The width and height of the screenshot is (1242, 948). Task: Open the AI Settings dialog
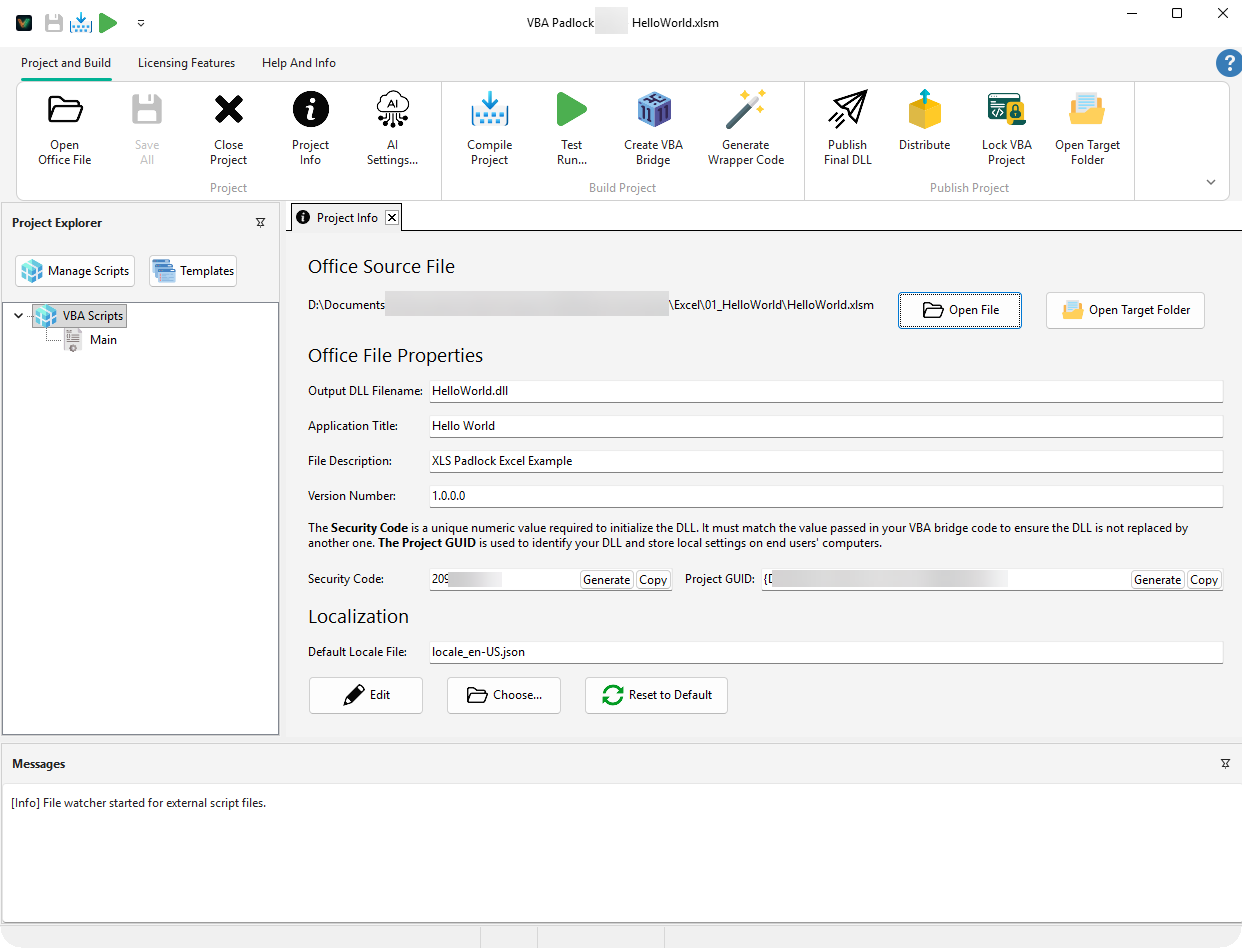pos(392,127)
